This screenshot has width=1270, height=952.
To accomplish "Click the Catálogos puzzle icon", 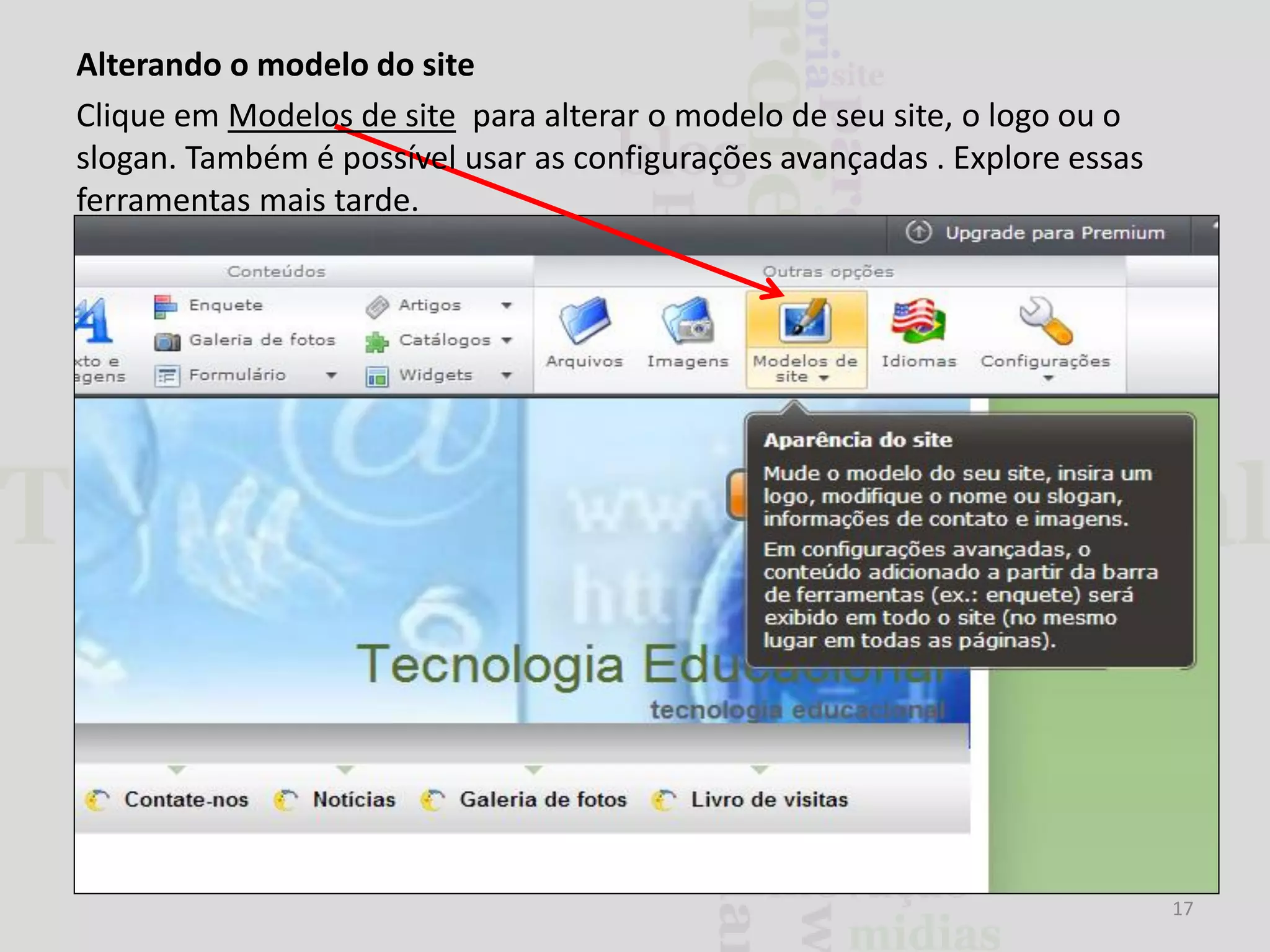I will [x=376, y=342].
